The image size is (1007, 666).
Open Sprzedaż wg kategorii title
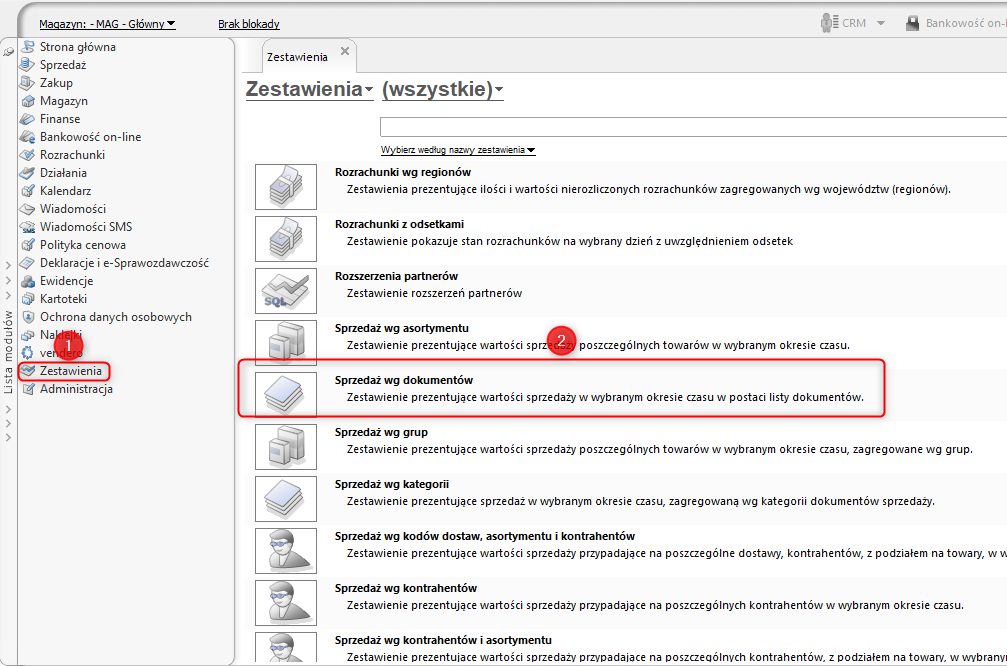(x=392, y=484)
